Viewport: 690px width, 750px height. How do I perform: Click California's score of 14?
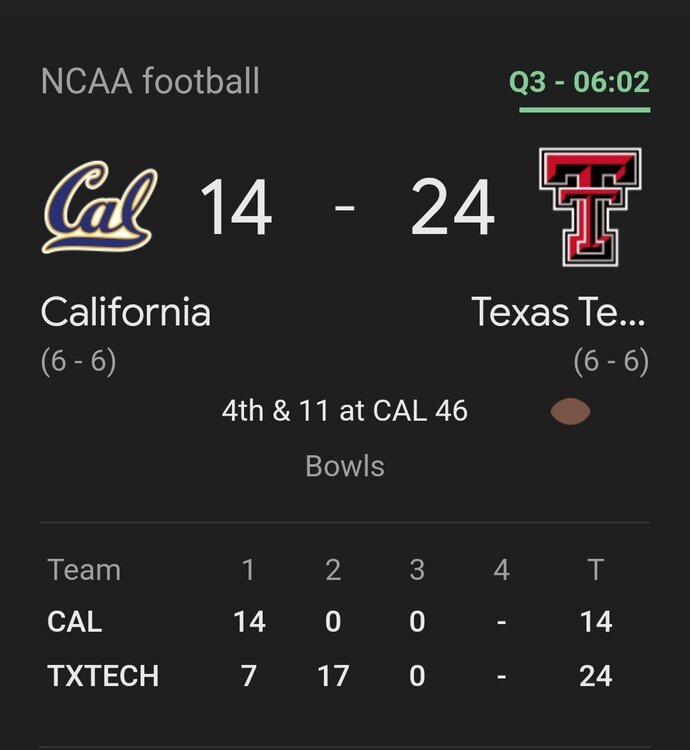click(236, 209)
